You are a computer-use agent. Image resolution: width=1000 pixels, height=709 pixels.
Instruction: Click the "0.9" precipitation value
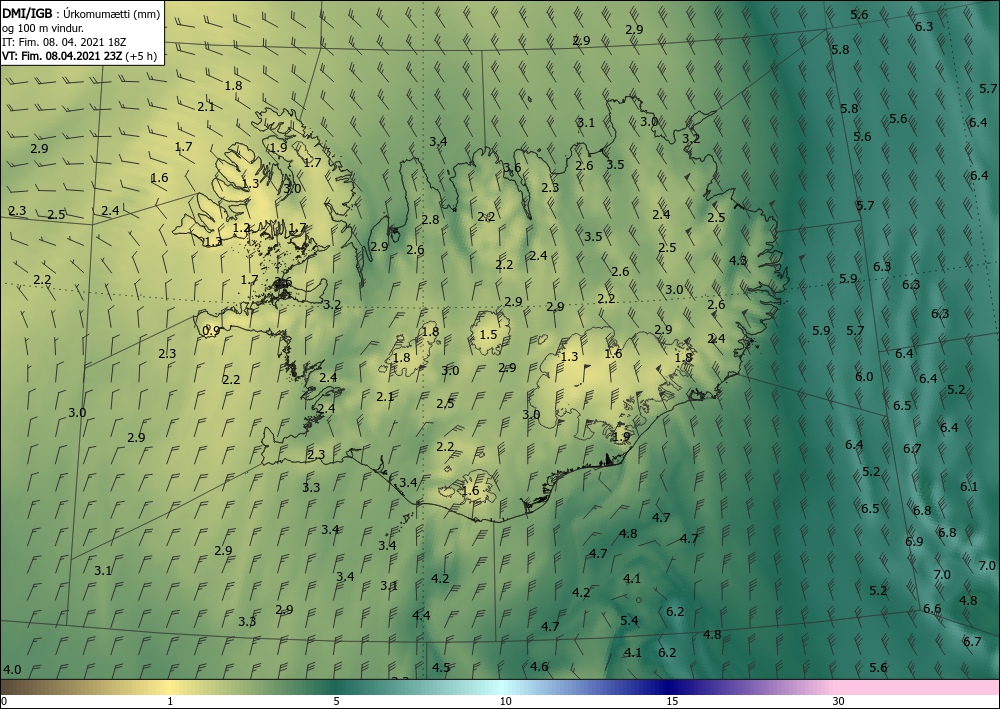[x=211, y=330]
